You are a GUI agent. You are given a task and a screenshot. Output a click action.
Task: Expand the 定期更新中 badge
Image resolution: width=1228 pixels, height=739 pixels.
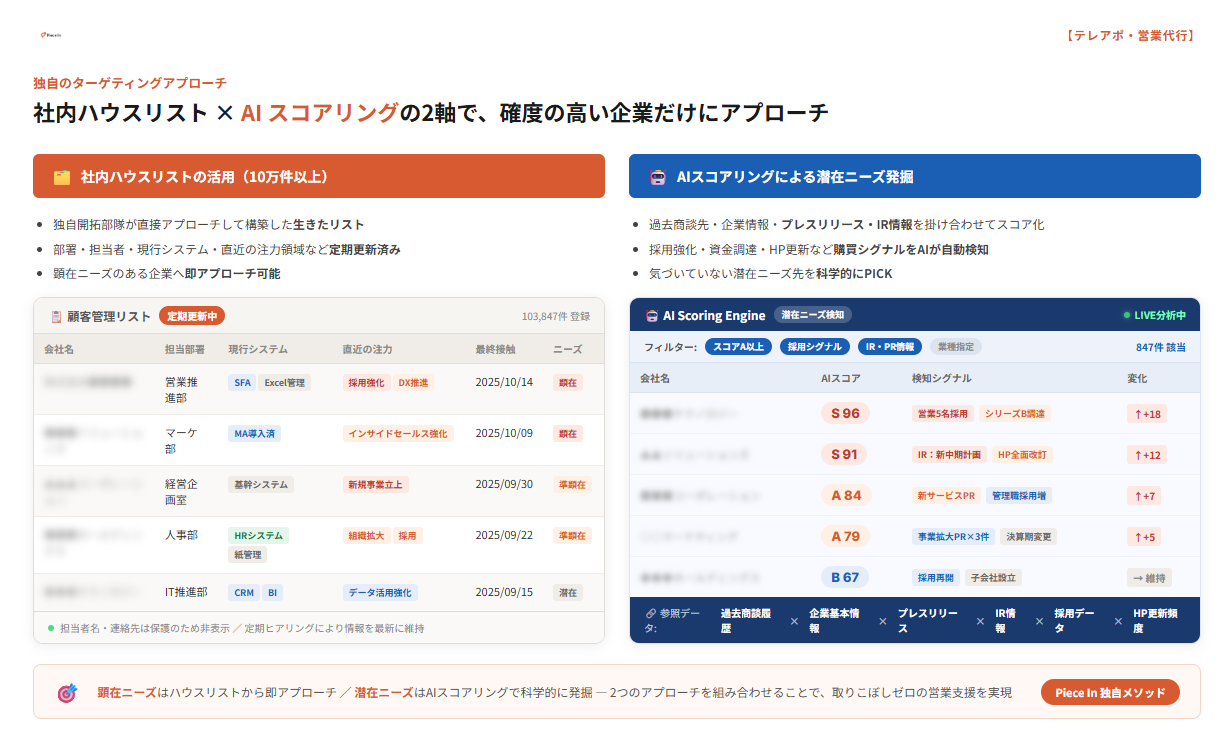pyautogui.click(x=193, y=314)
